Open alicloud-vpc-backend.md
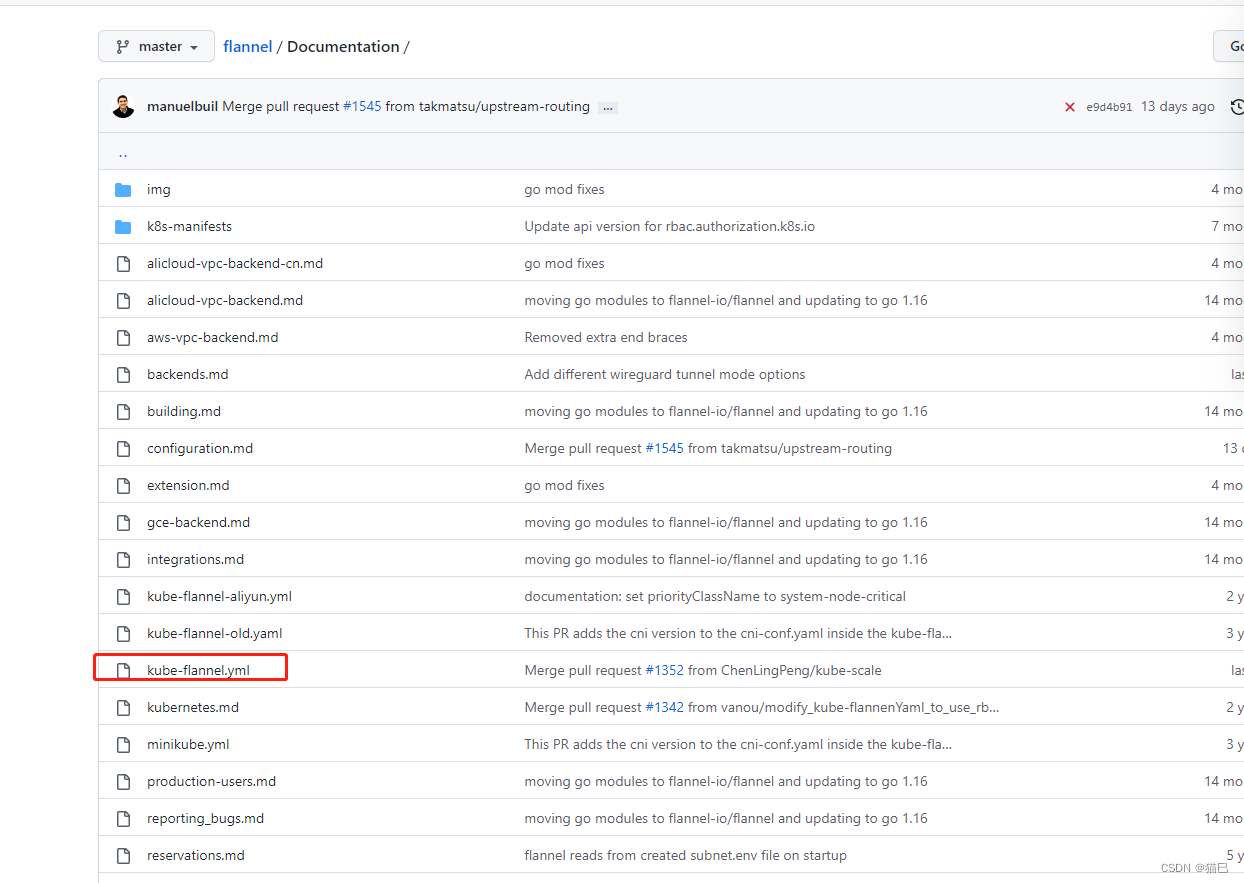This screenshot has width=1244, height=883. tap(225, 300)
